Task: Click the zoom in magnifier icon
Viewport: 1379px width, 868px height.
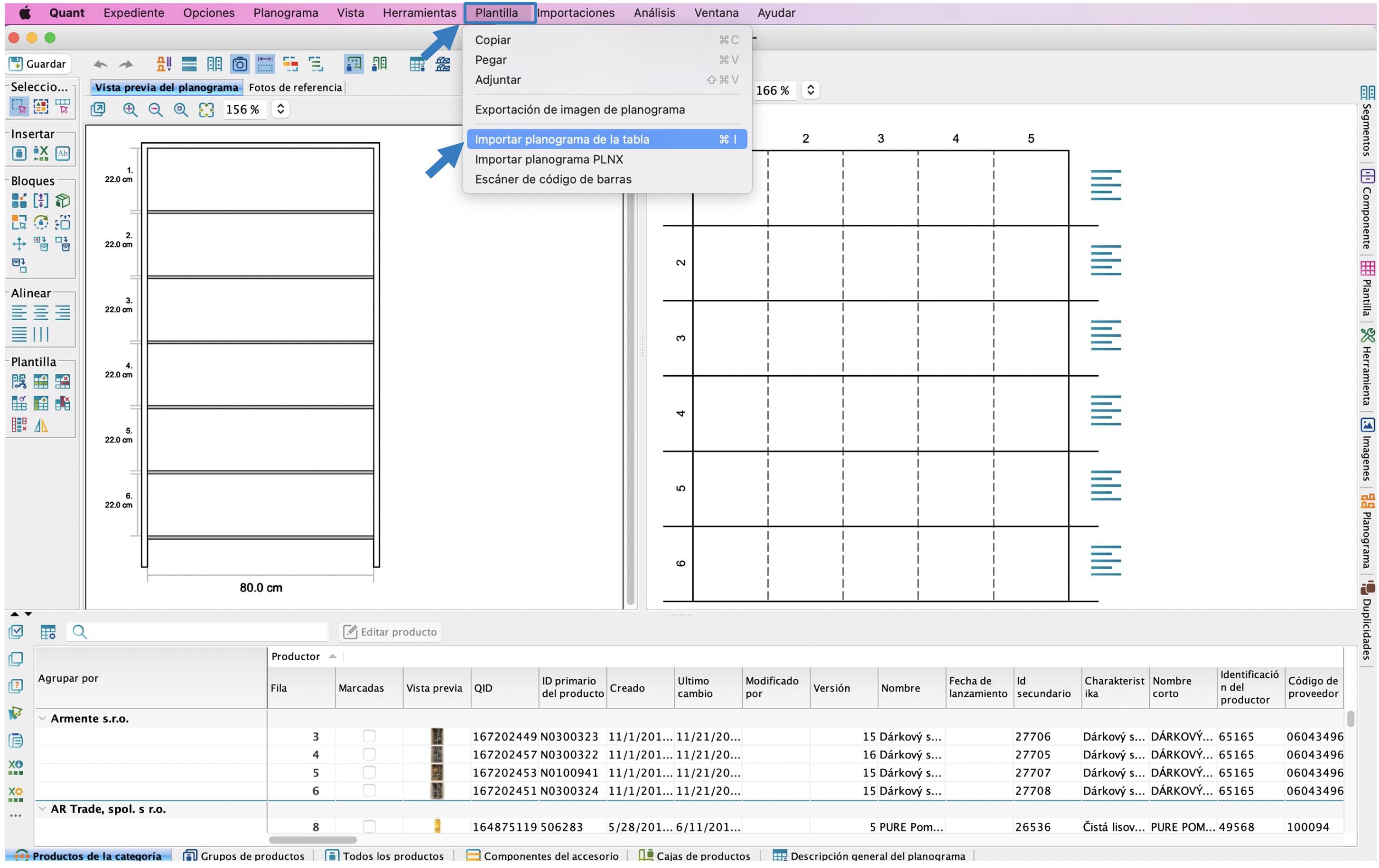Action: [130, 110]
